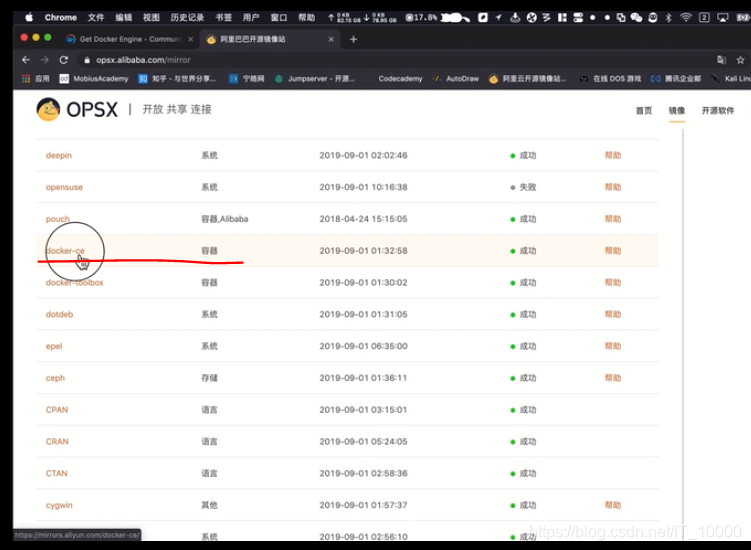Click 帮助 in the pouch row
This screenshot has width=751, height=550.
613,219
